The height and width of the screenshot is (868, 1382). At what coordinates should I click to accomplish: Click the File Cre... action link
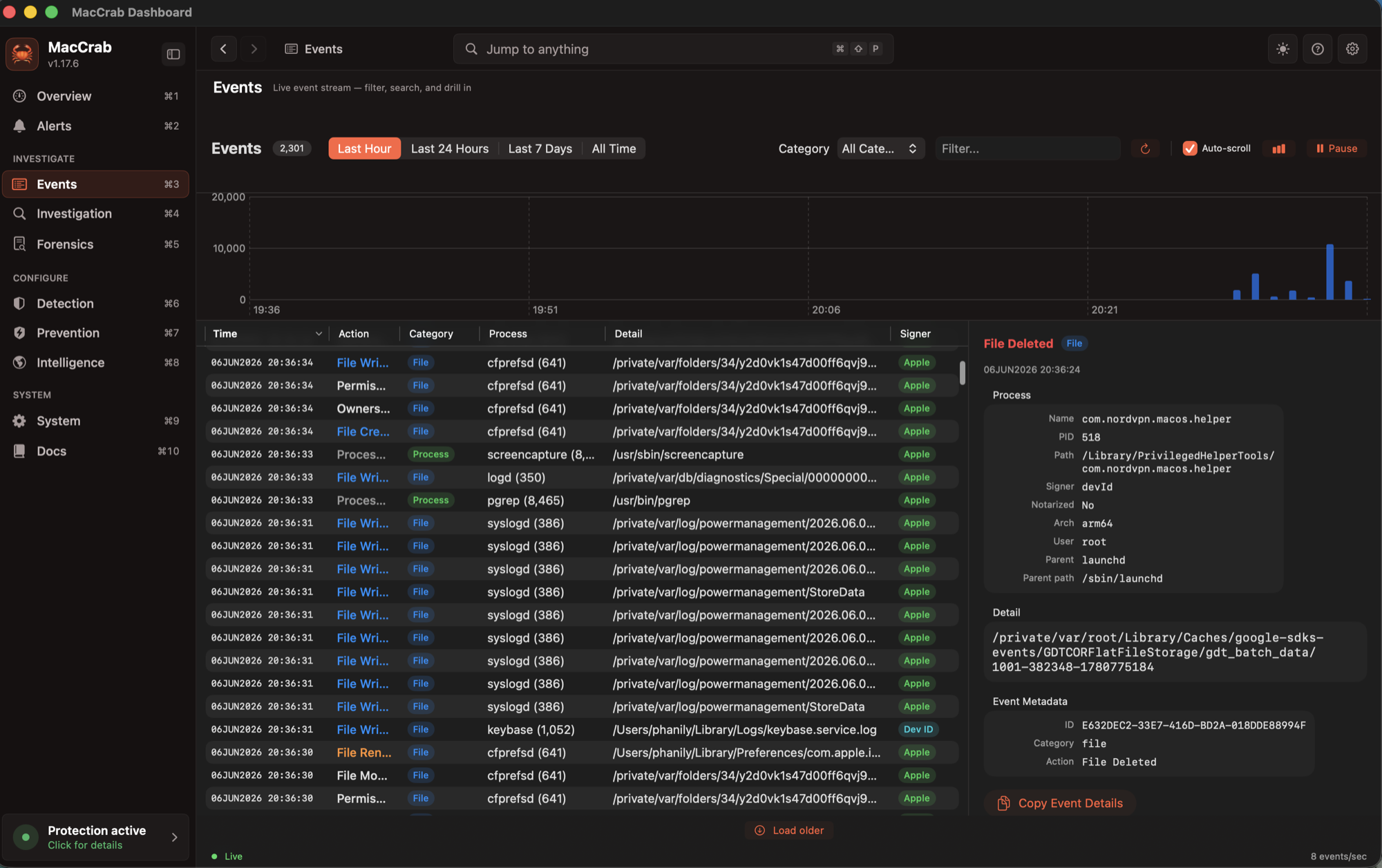click(363, 432)
